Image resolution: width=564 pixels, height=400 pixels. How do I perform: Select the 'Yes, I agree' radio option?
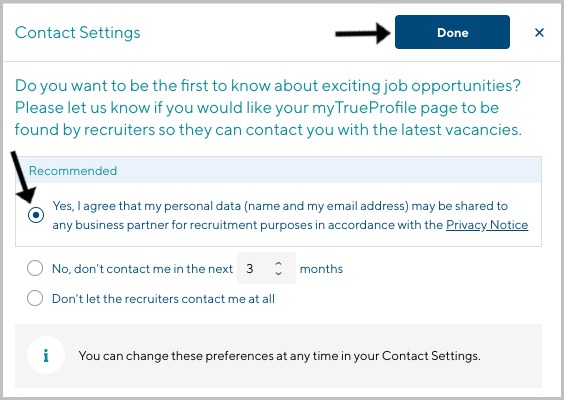tap(36, 215)
